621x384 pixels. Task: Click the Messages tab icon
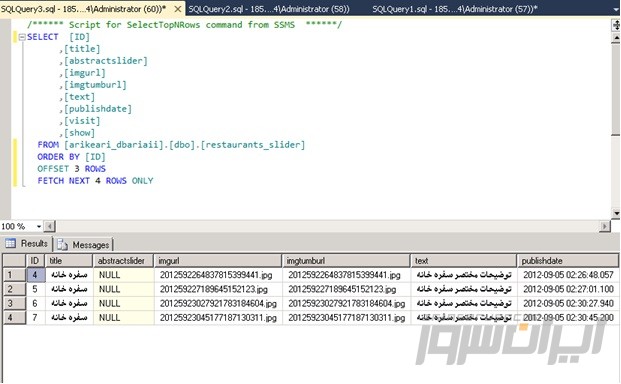click(x=62, y=245)
